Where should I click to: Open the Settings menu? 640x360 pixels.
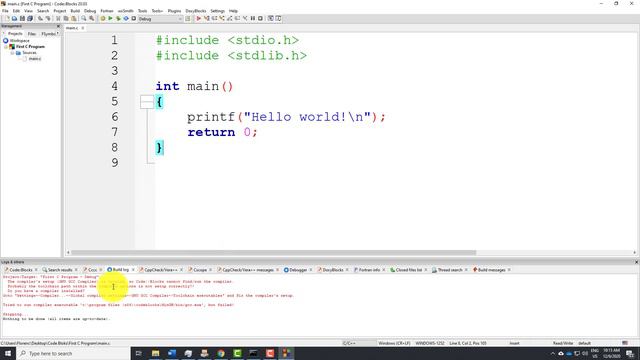pyautogui.click(x=217, y=11)
